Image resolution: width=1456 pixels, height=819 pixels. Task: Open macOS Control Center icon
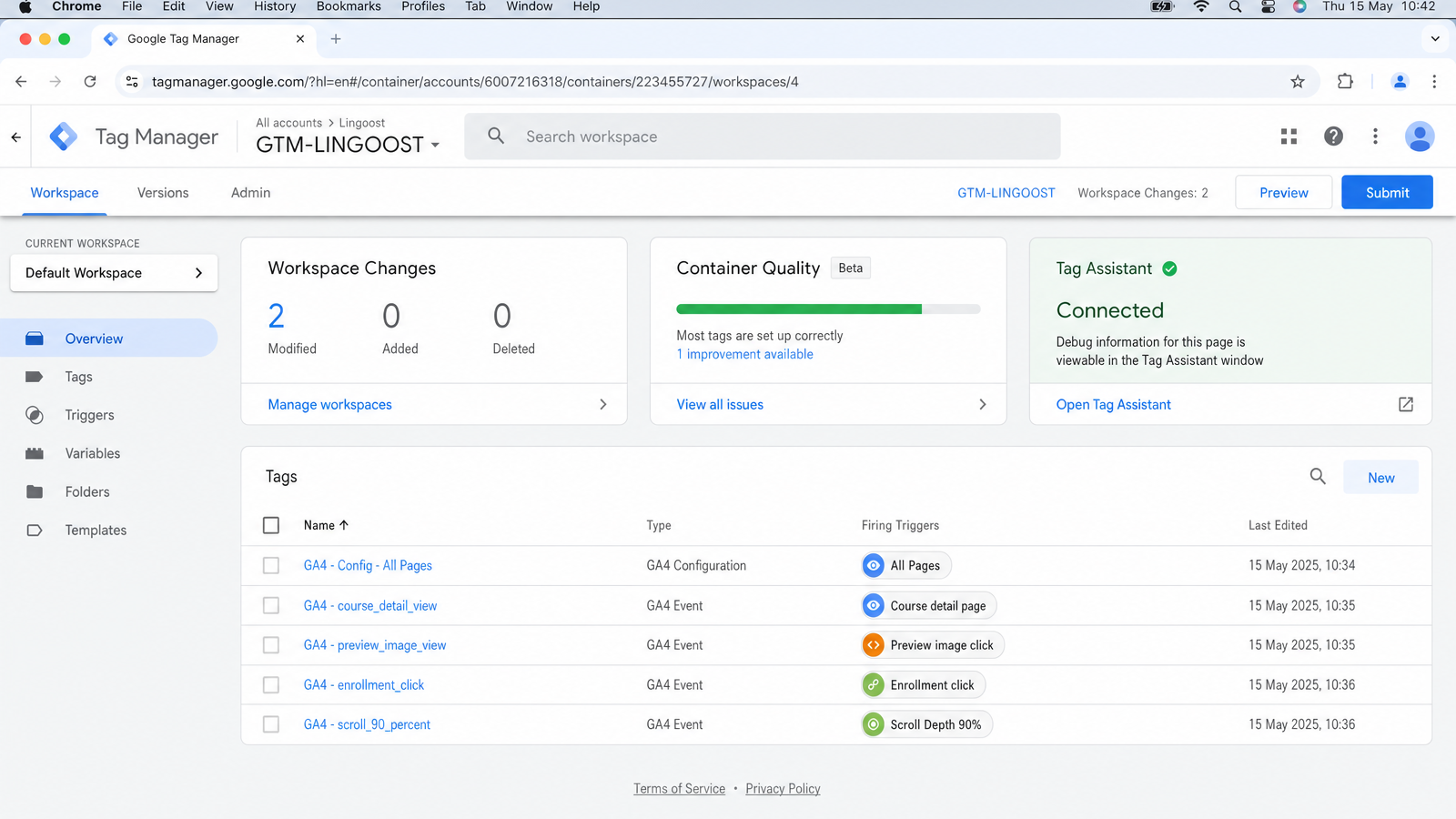point(1268,6)
